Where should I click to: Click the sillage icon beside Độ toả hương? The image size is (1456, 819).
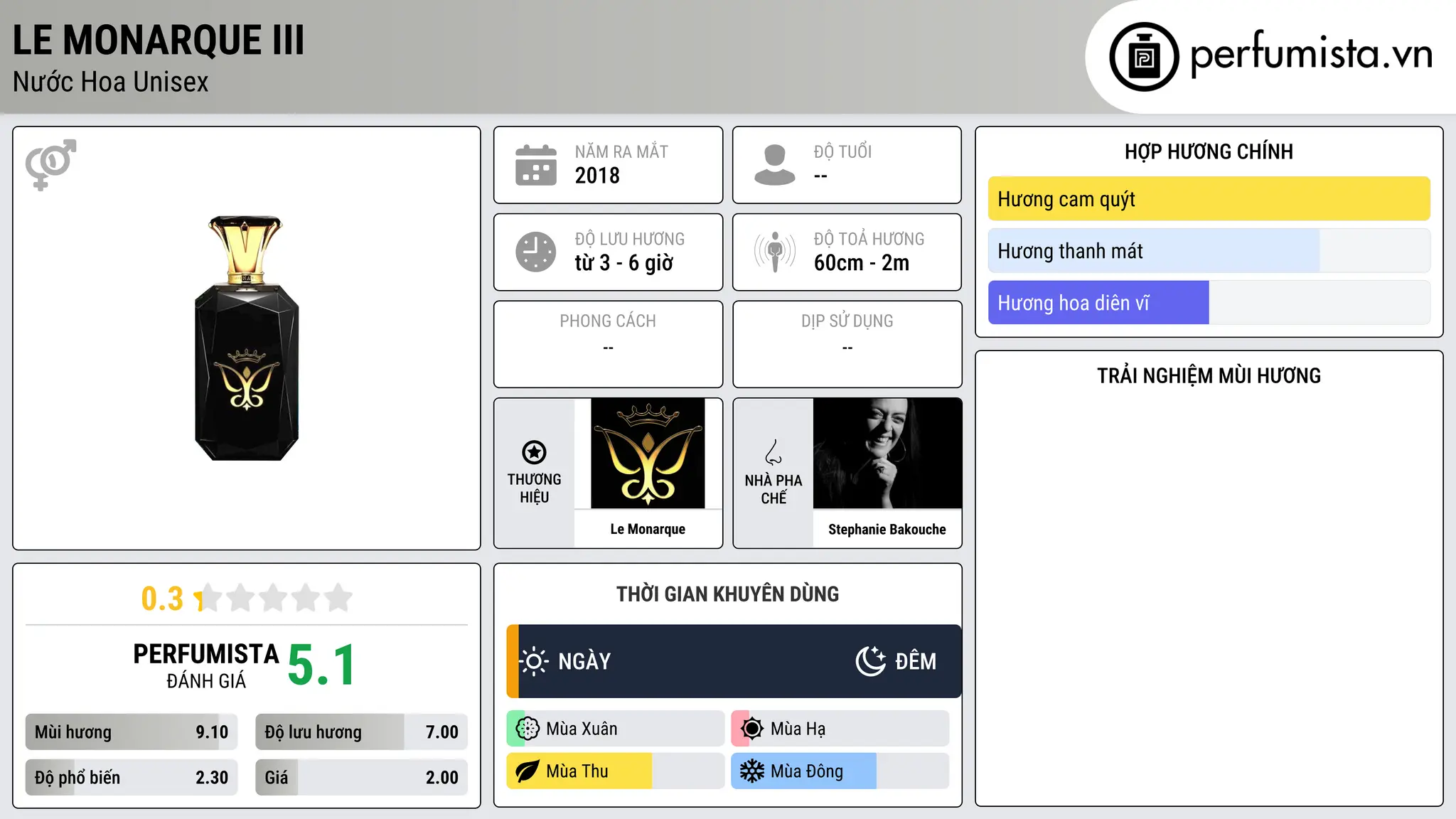pyautogui.click(x=775, y=252)
